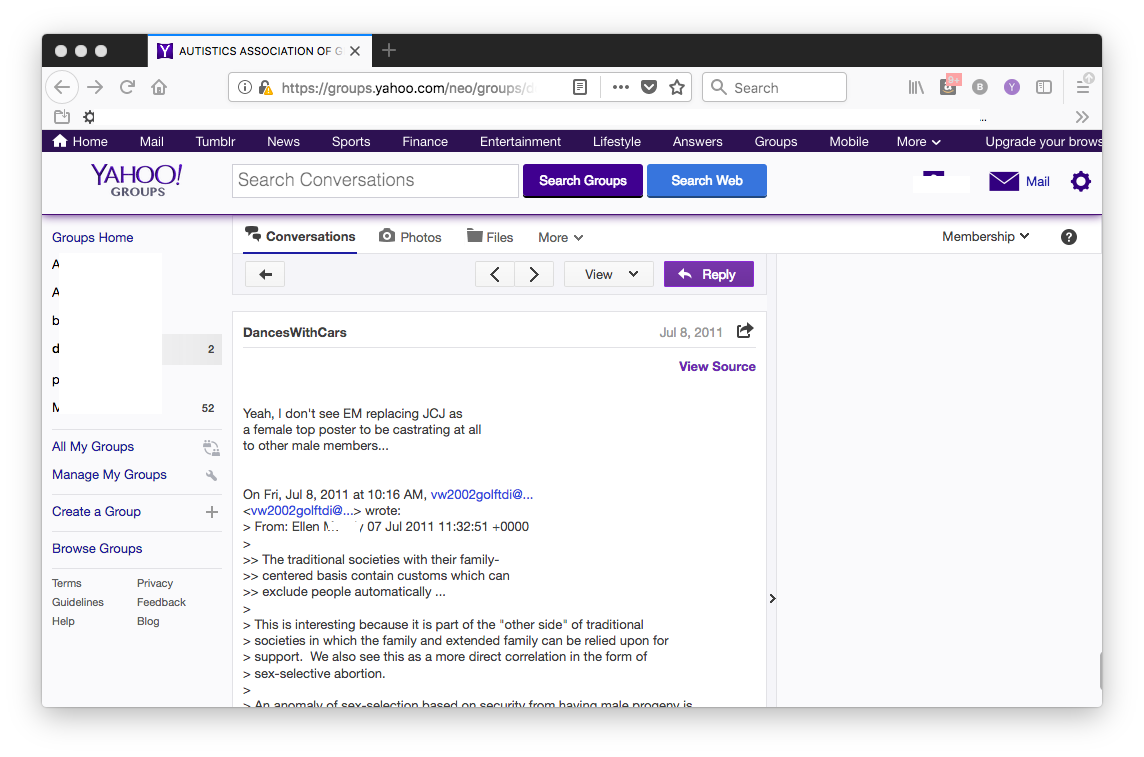This screenshot has height=757, width=1144.
Task: Expand the right side panel arrow
Action: tap(772, 599)
